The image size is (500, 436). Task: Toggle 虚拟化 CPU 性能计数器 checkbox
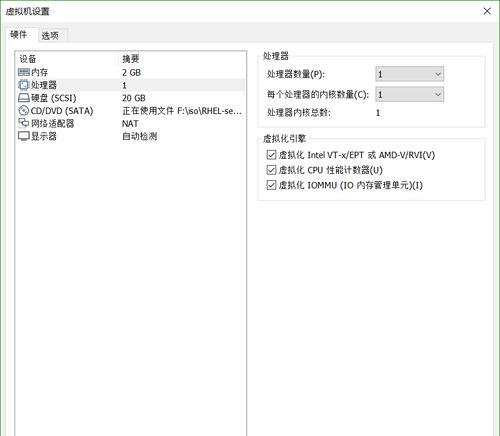pyautogui.click(x=271, y=170)
